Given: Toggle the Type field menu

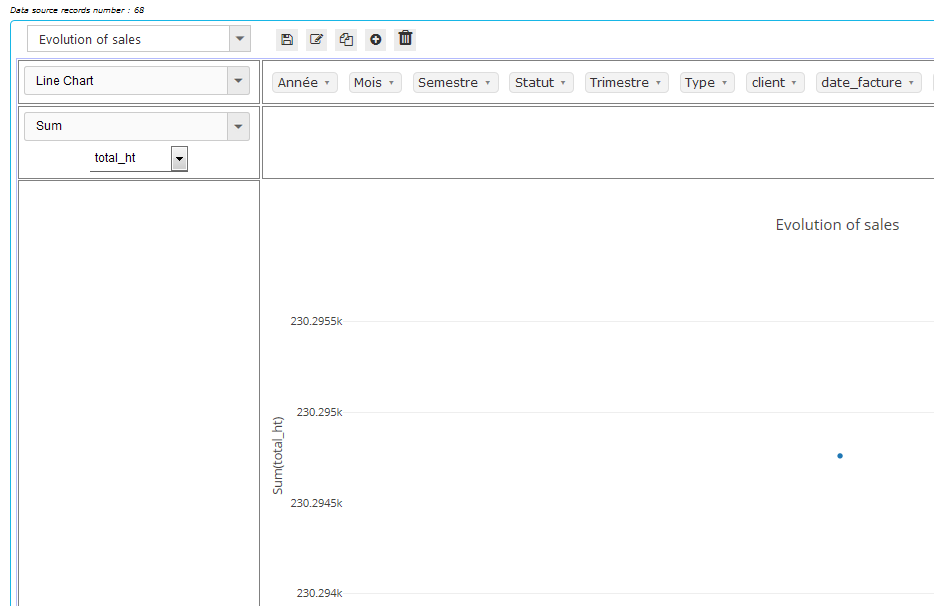Looking at the screenshot, I should pyautogui.click(x=706, y=82).
